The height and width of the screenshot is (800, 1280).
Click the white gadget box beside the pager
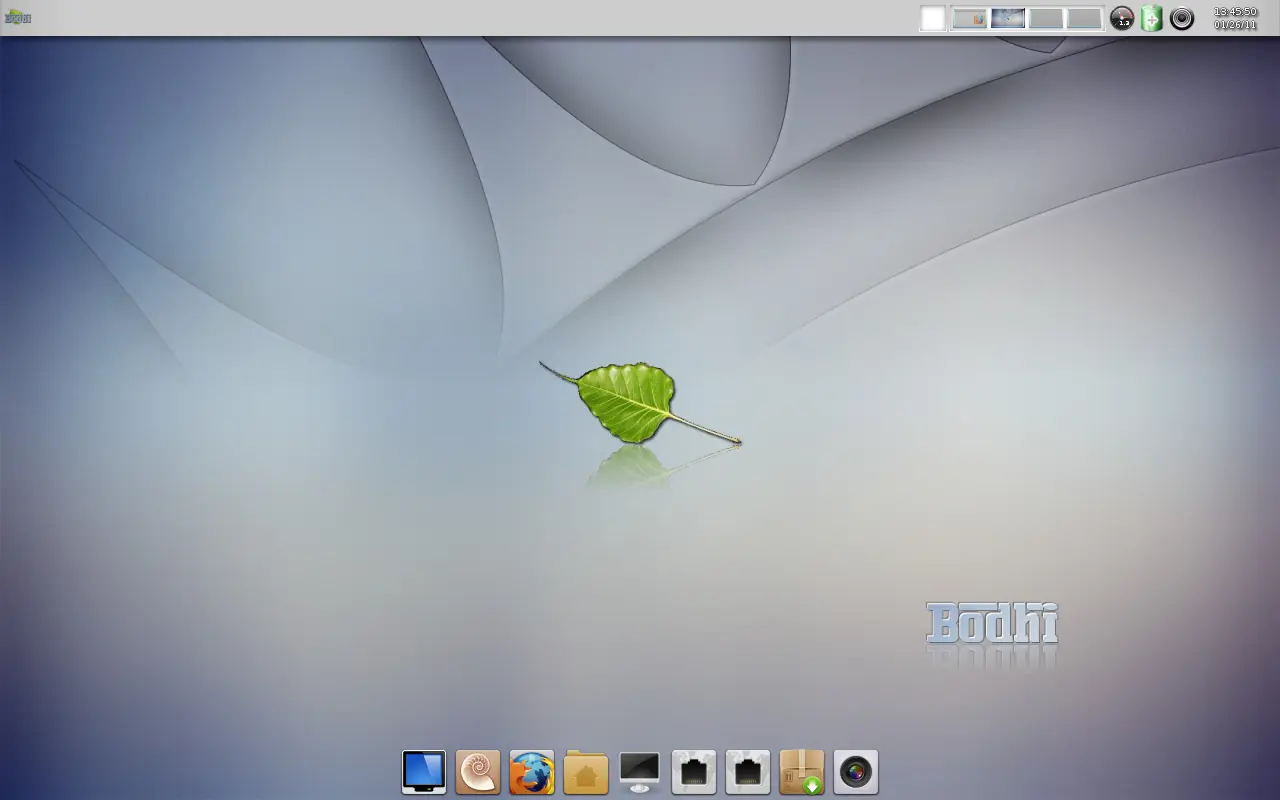pyautogui.click(x=932, y=17)
